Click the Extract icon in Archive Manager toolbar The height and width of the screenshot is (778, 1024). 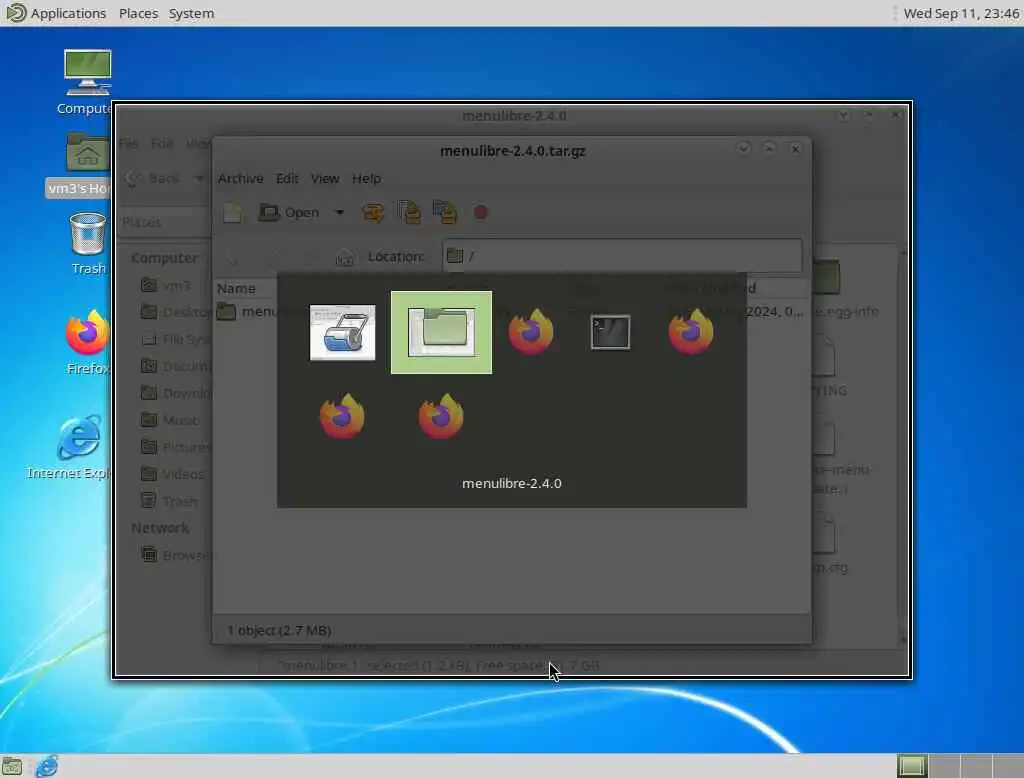(x=374, y=212)
